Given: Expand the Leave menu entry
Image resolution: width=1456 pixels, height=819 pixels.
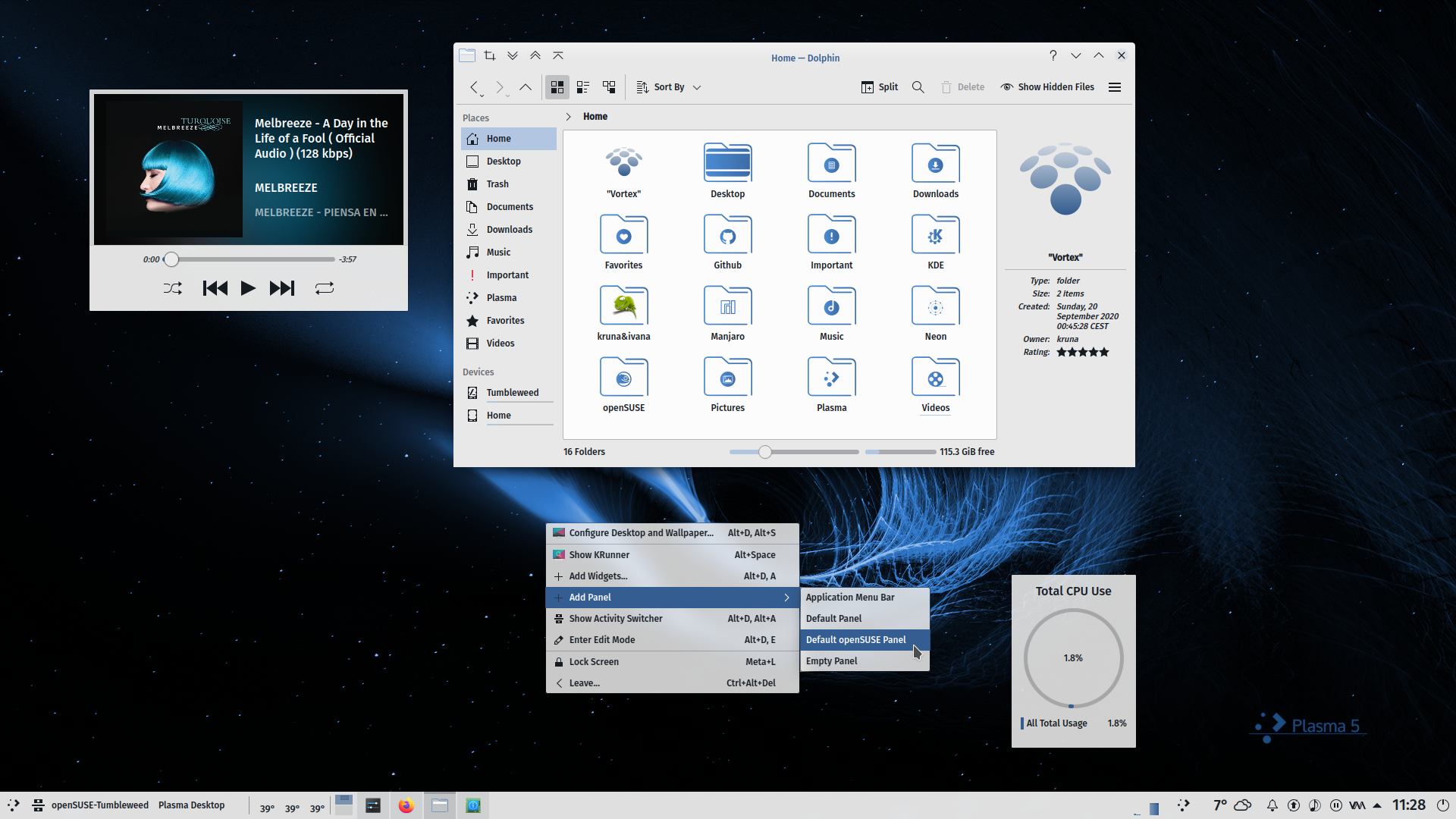Looking at the screenshot, I should coord(673,683).
